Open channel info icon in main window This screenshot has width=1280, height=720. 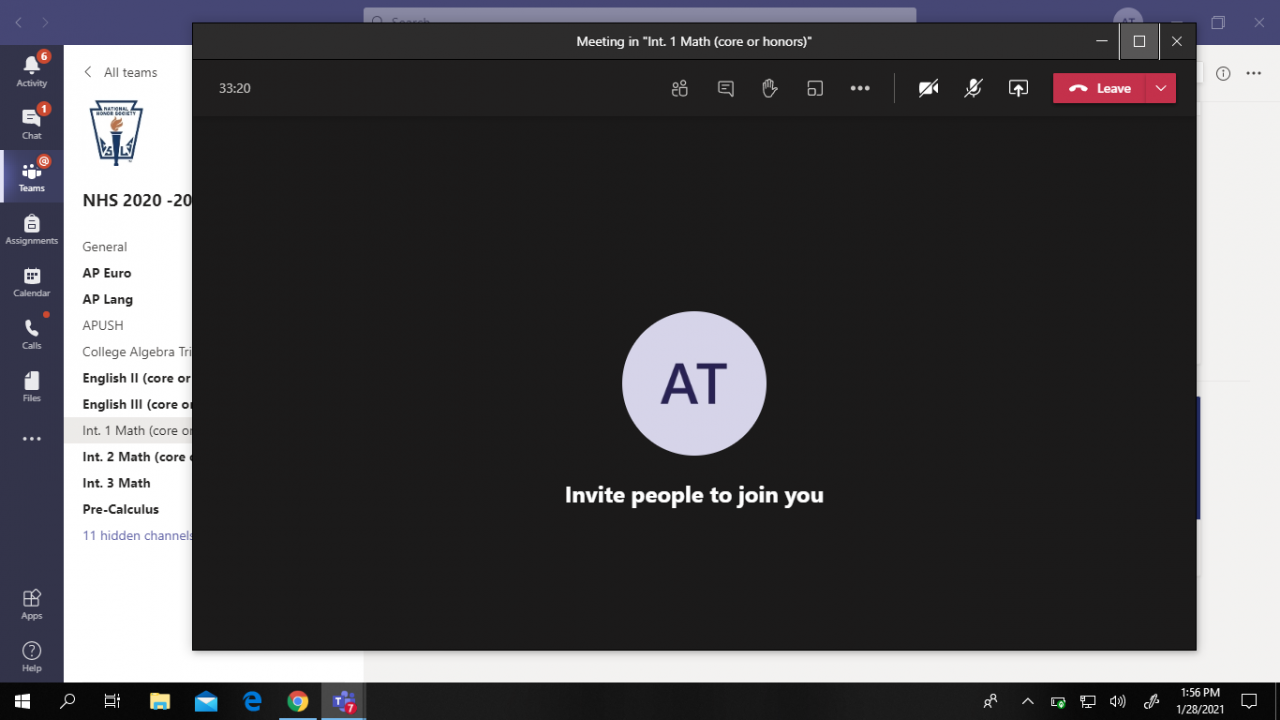coord(1223,73)
